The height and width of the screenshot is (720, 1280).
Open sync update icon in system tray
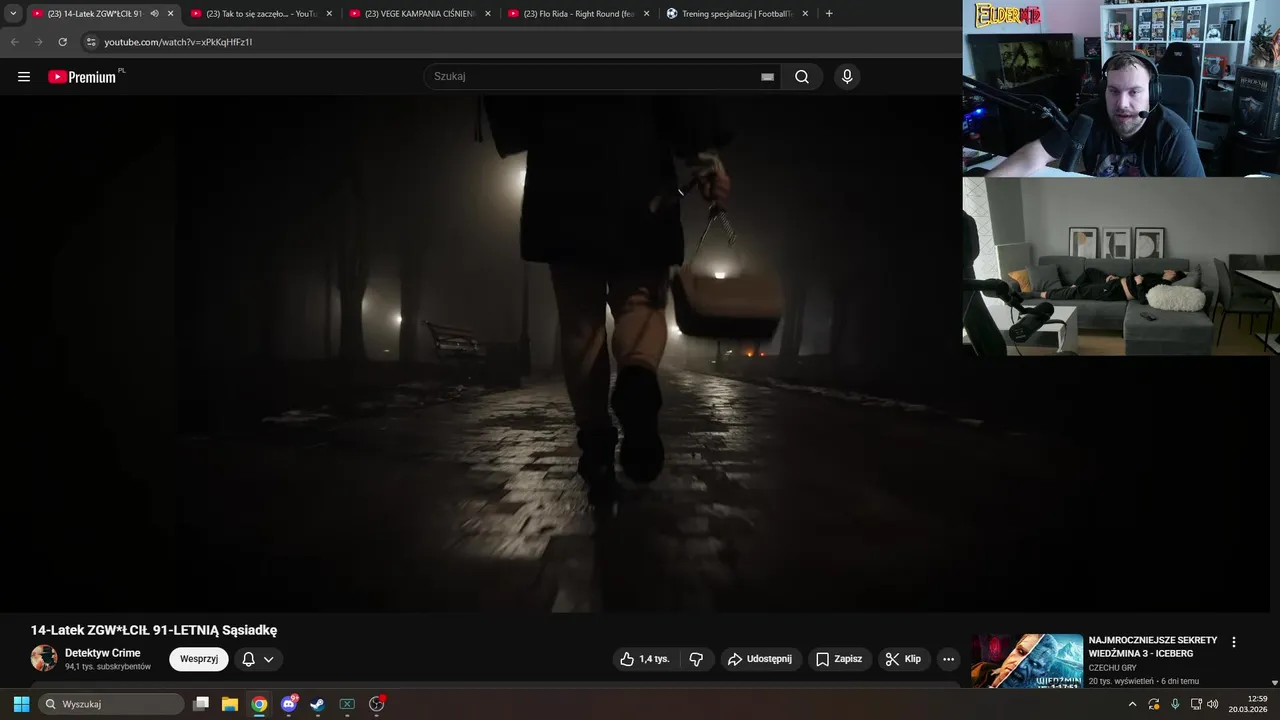point(1154,704)
